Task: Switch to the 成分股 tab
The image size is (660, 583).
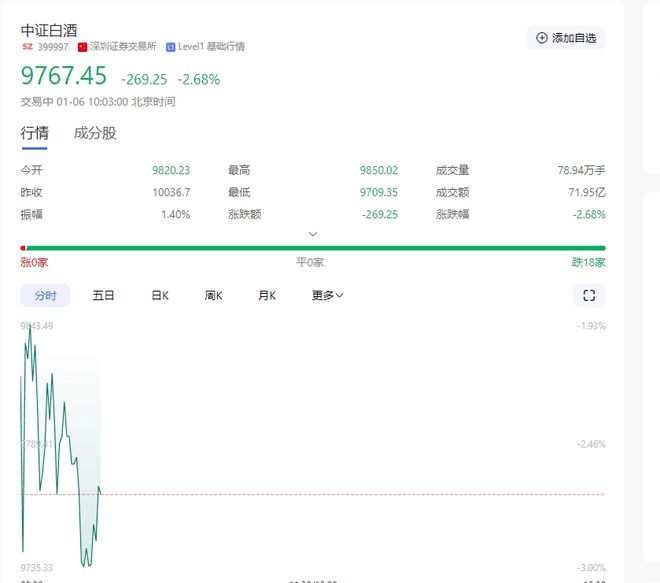Action: coord(95,133)
